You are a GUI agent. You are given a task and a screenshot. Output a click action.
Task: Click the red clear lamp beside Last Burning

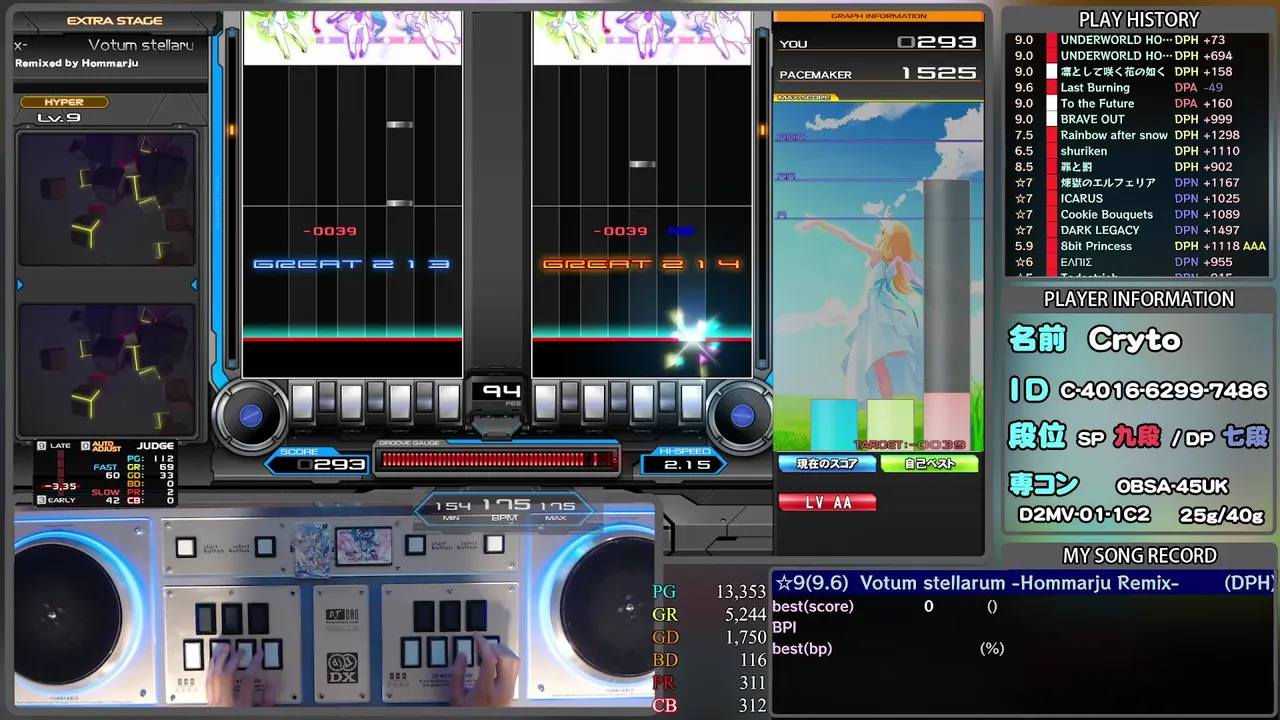(1051, 87)
